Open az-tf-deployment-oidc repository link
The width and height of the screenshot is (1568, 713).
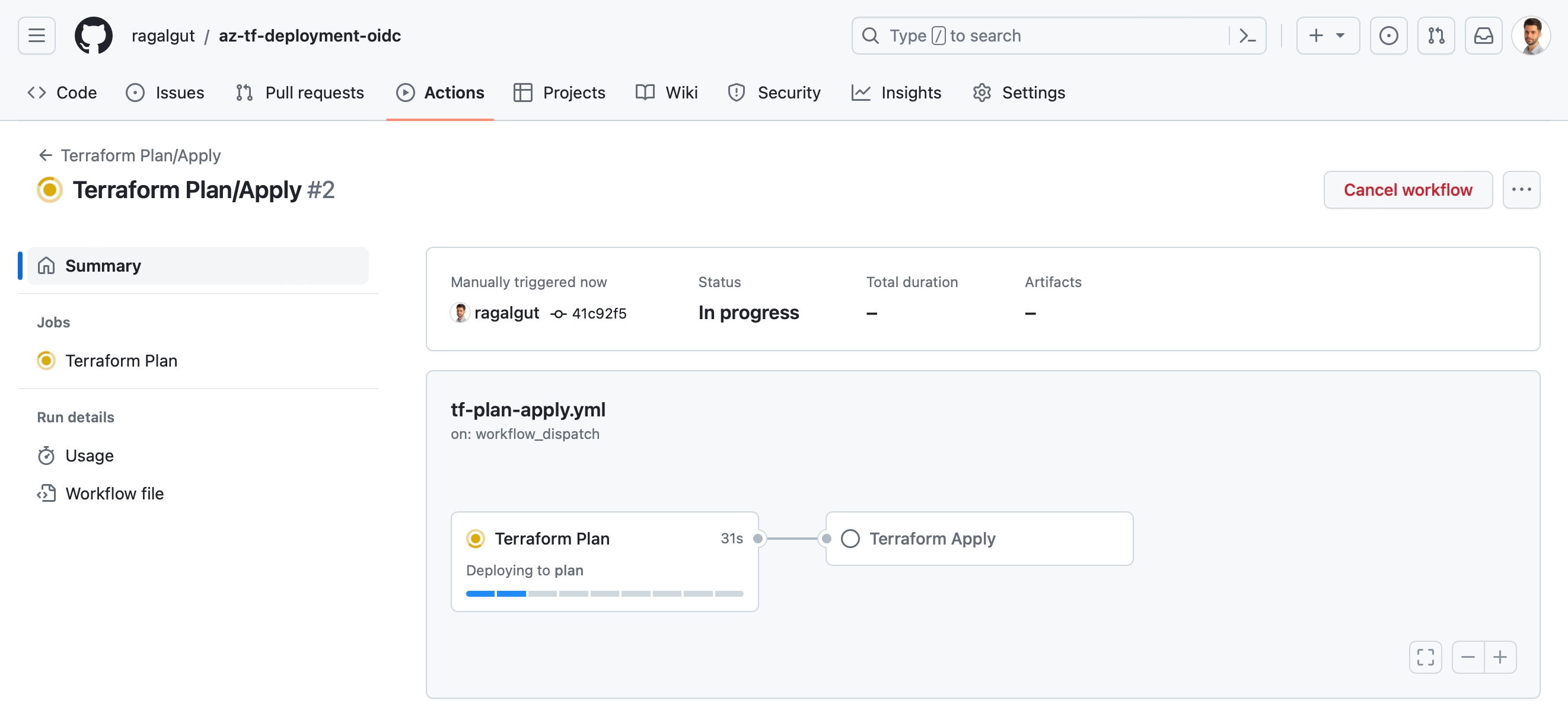coord(310,36)
